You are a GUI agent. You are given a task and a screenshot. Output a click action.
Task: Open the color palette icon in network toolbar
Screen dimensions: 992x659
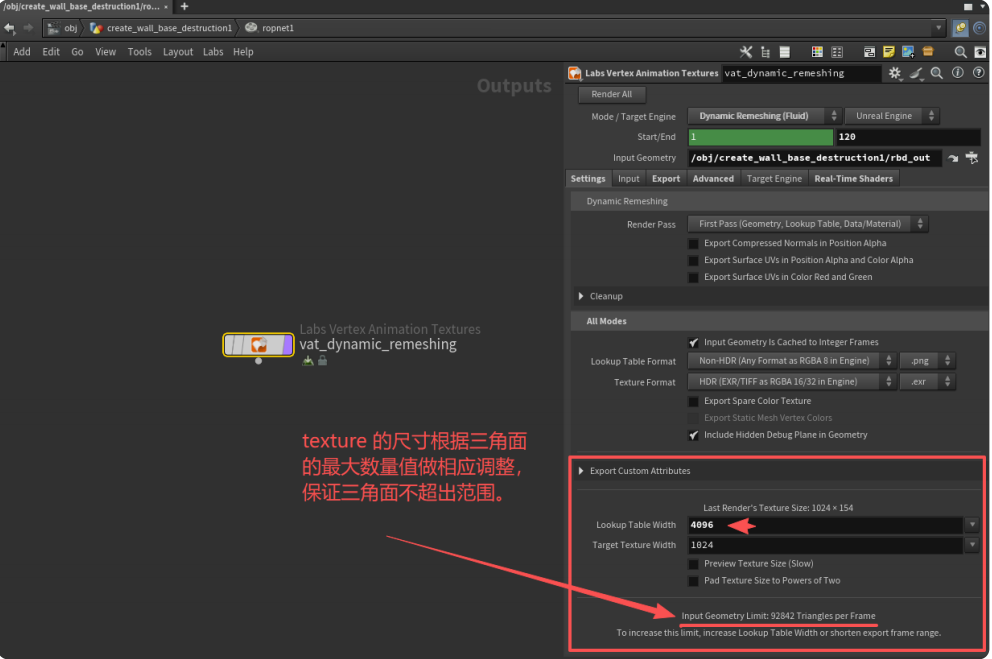tap(817, 52)
